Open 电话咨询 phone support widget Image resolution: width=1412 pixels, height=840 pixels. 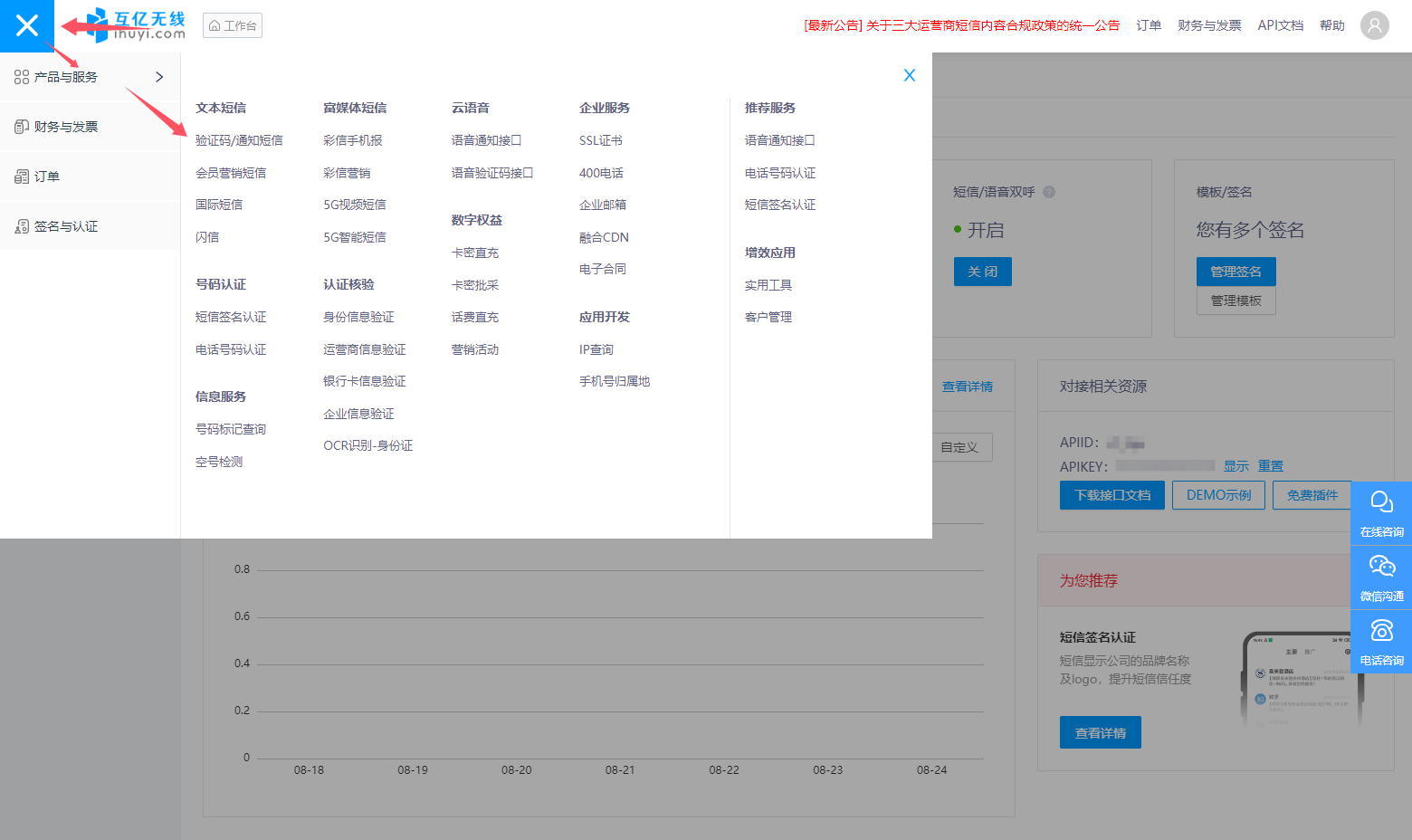click(1381, 642)
